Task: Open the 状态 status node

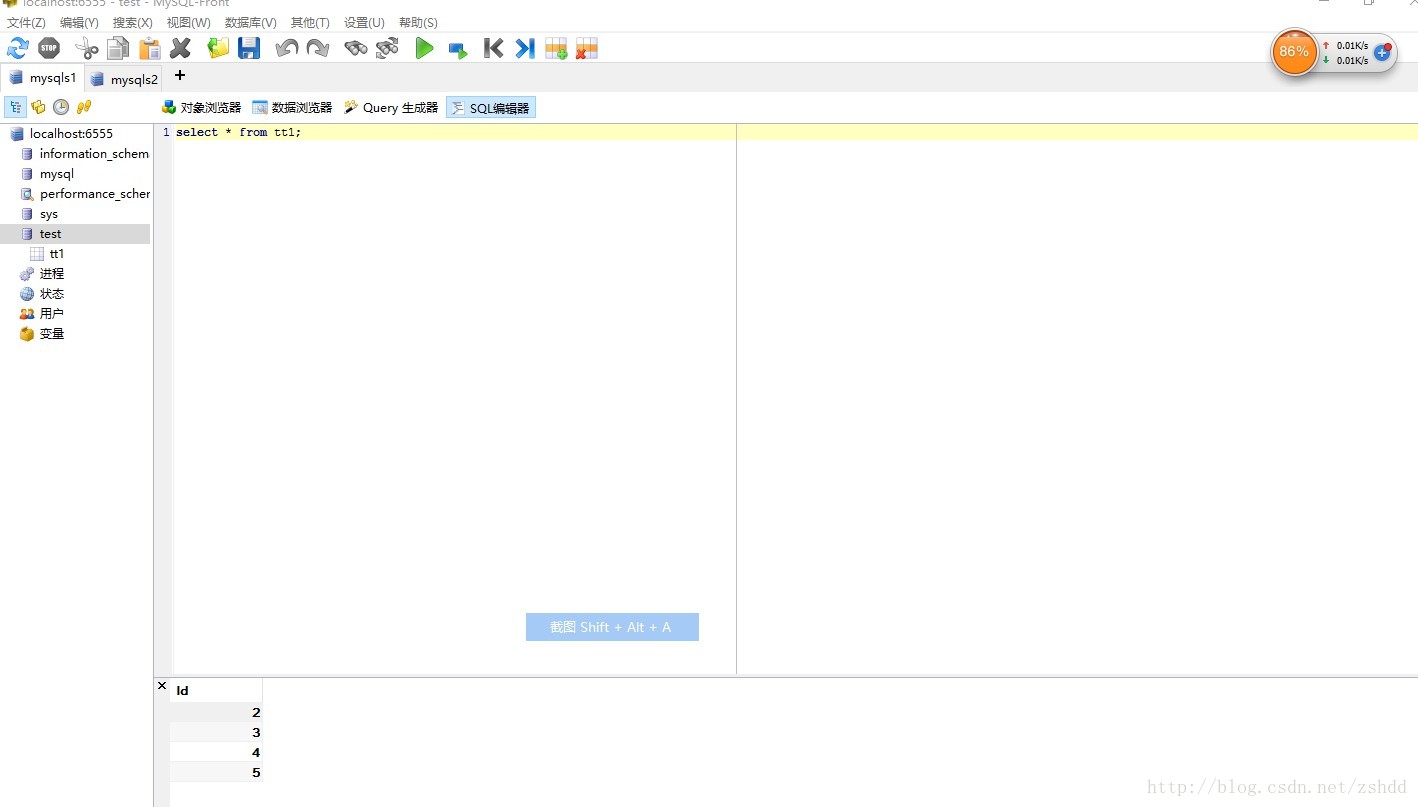Action: [51, 293]
